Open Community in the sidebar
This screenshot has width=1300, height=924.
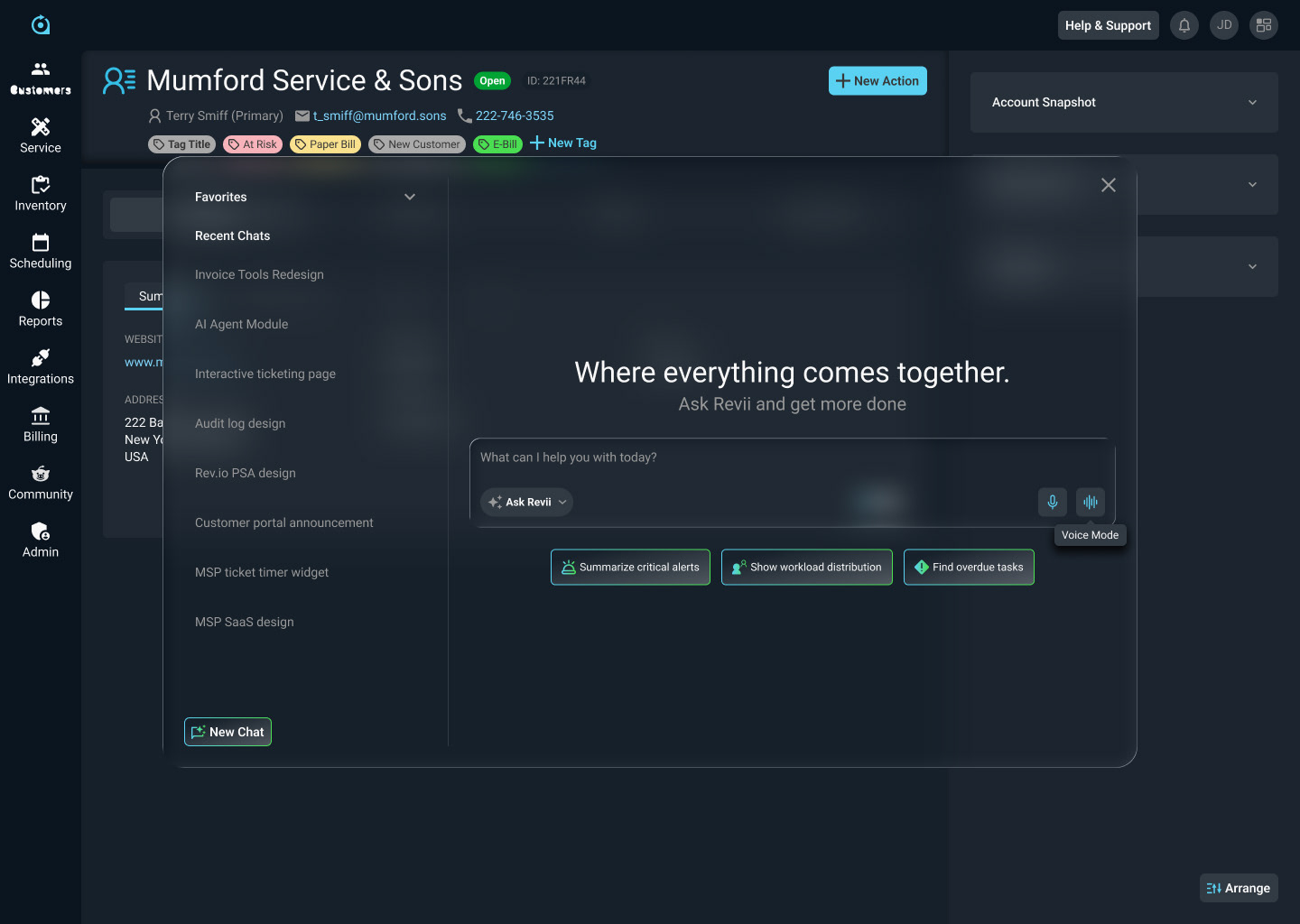[x=41, y=483]
